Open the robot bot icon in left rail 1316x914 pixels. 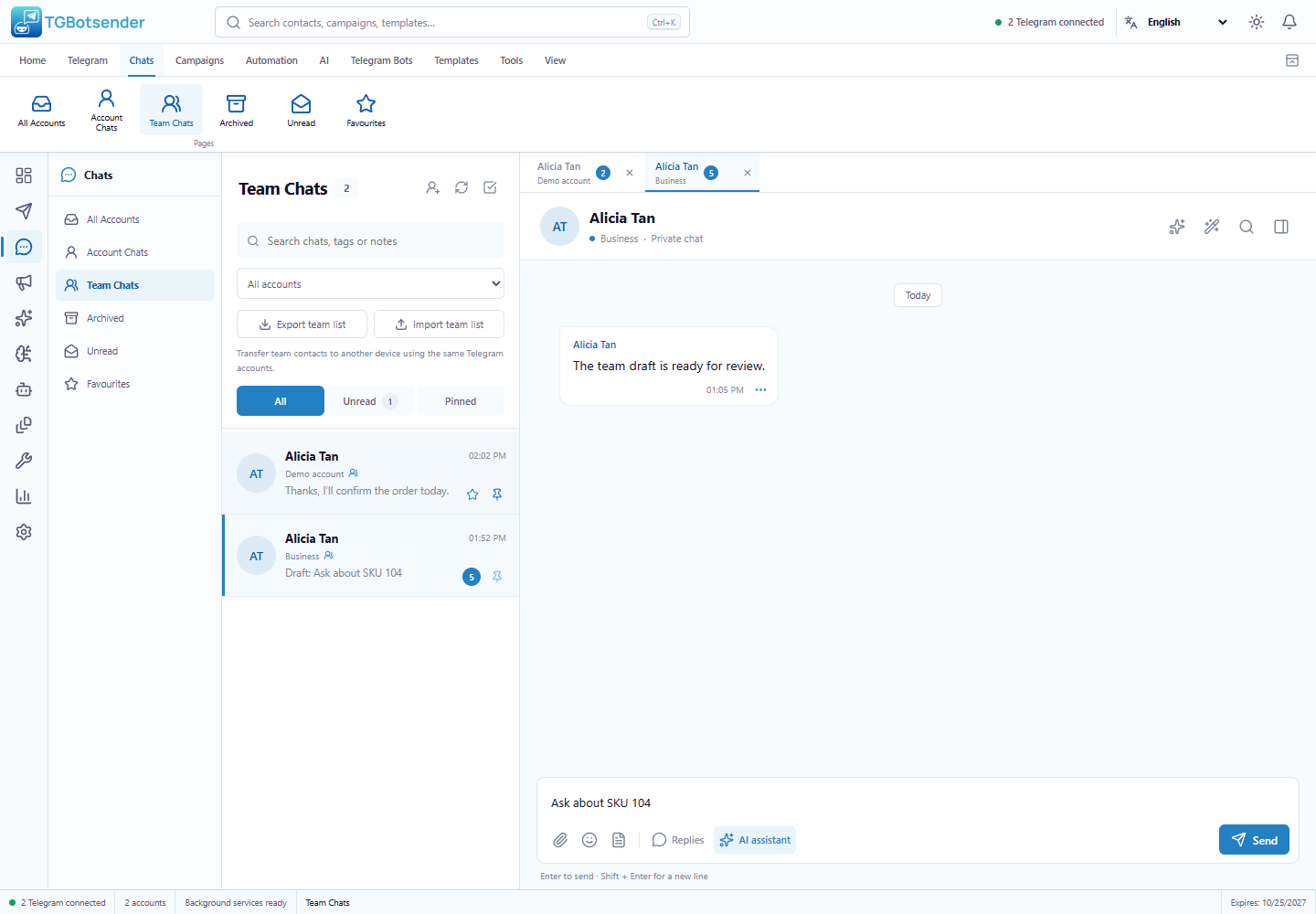[x=24, y=389]
